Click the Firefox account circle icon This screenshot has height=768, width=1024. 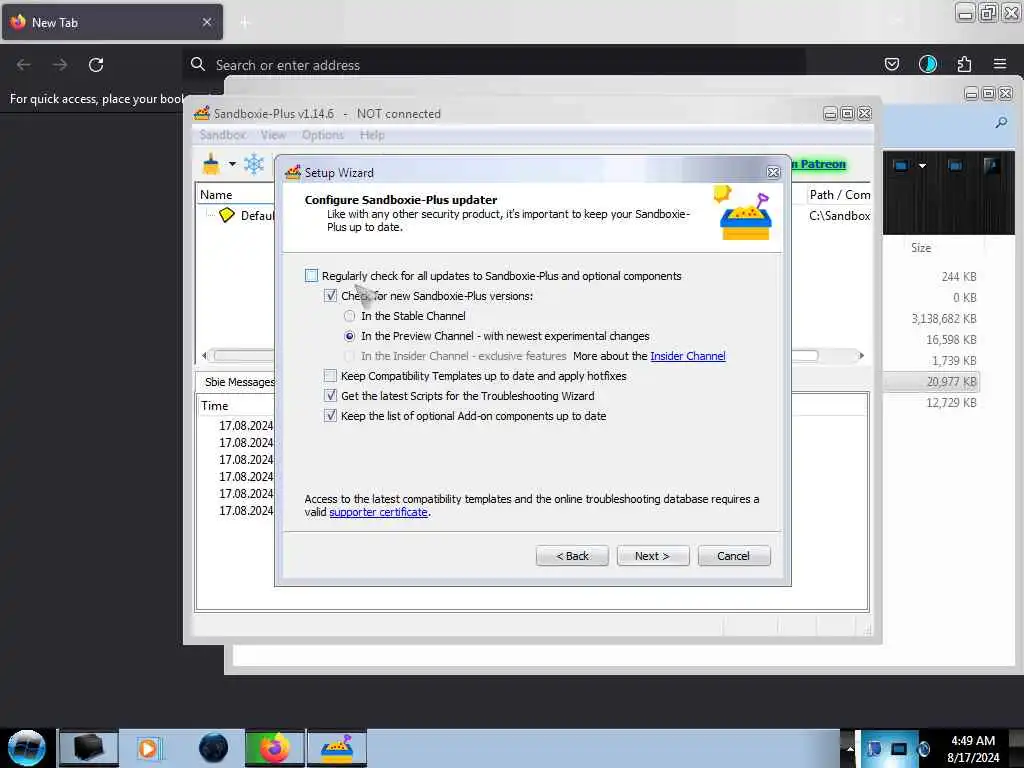pos(927,64)
